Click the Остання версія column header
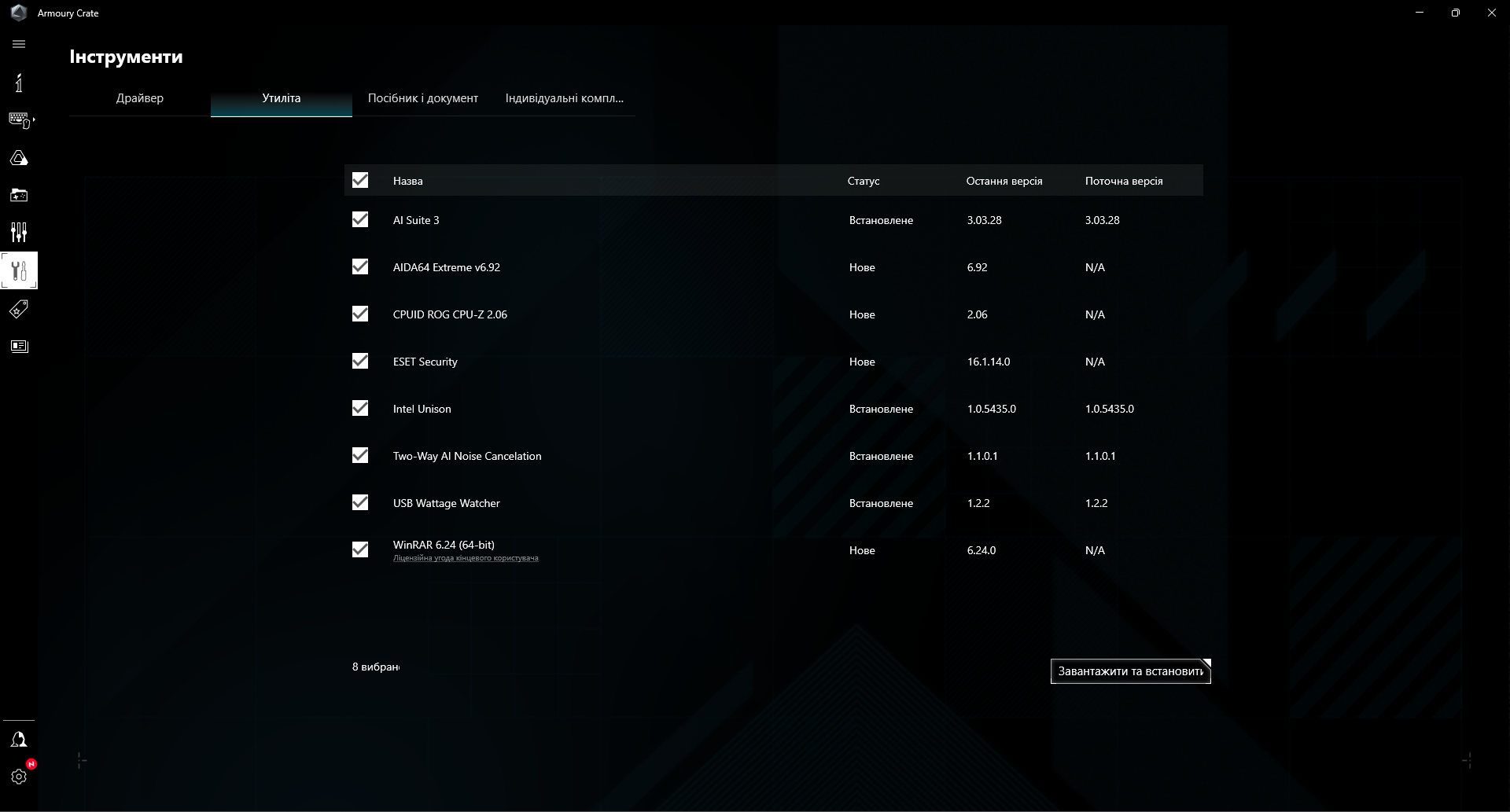Screen dimensions: 1510x812 1004,181
